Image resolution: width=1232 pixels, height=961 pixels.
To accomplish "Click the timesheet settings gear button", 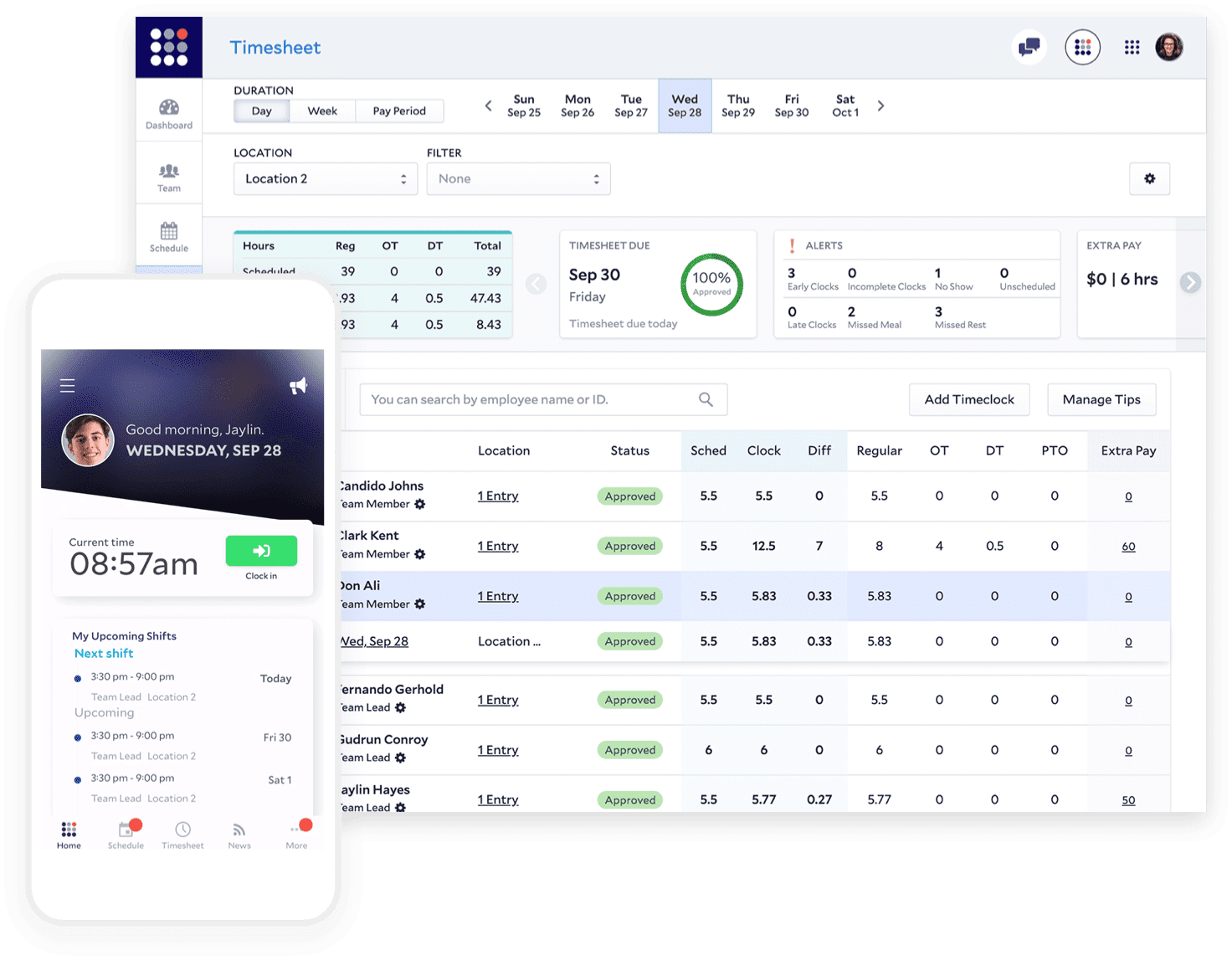I will click(x=1149, y=178).
